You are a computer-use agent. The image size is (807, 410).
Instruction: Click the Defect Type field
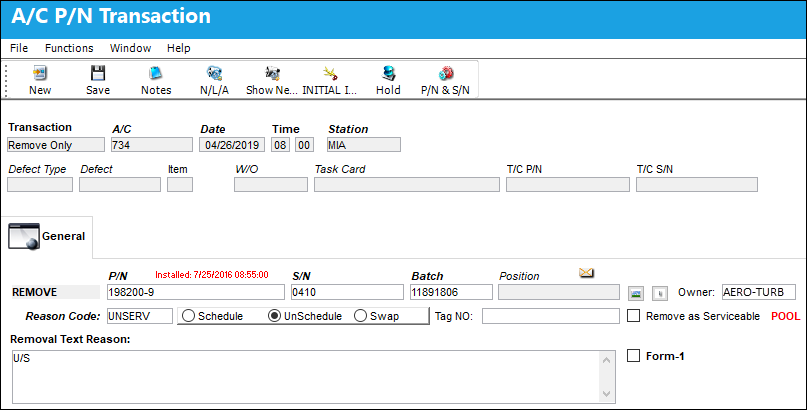coord(40,185)
